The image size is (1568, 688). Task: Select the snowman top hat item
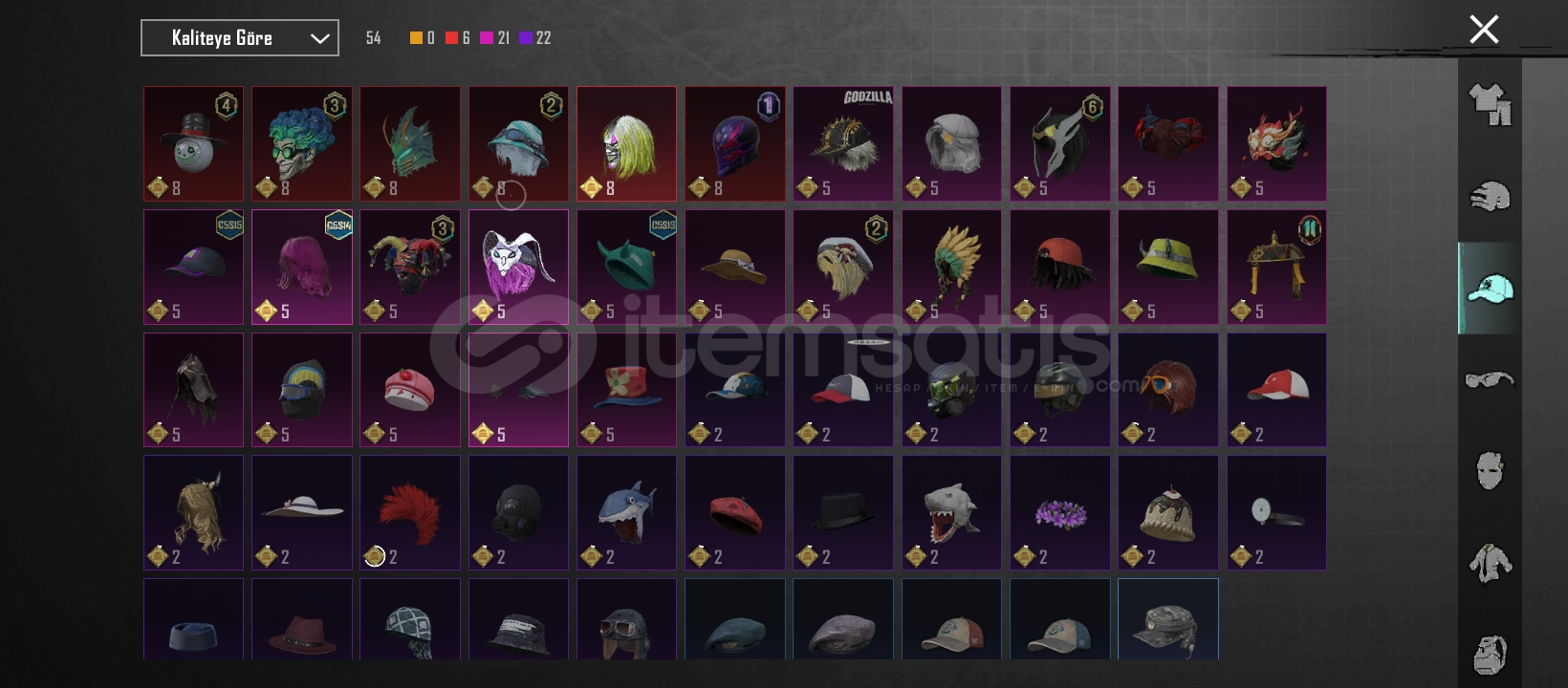(x=194, y=144)
